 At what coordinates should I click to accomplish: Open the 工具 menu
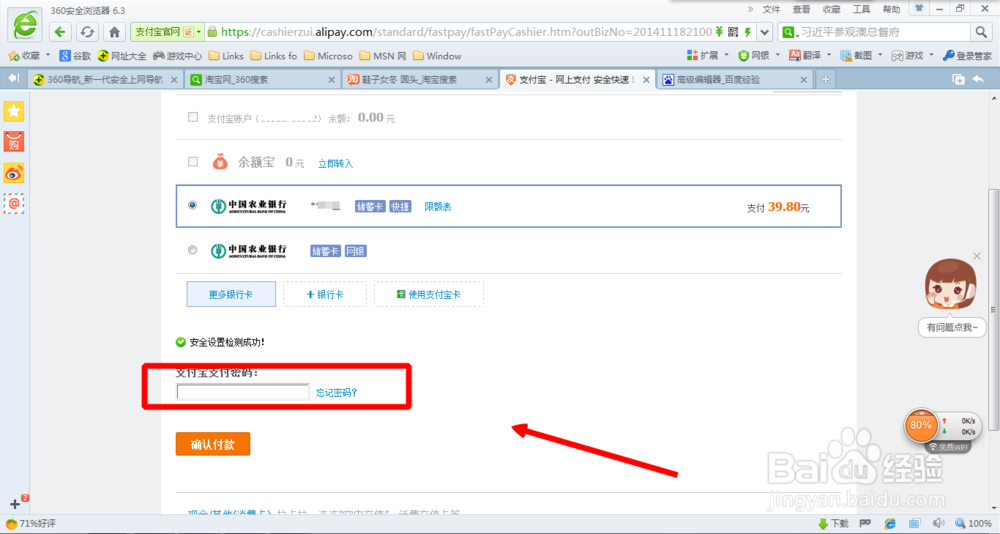coord(862,9)
